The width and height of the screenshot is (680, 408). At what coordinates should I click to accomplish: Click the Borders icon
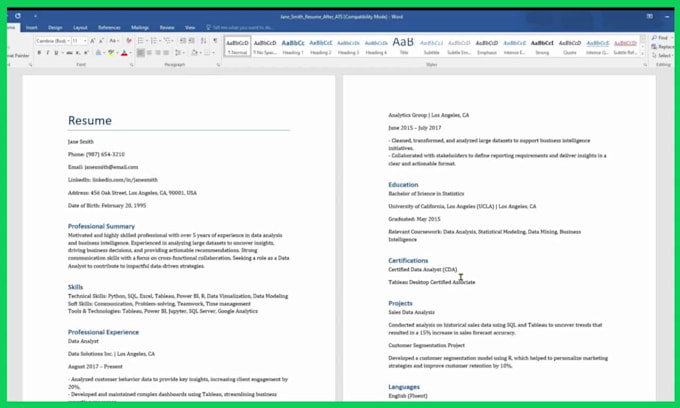click(x=207, y=53)
